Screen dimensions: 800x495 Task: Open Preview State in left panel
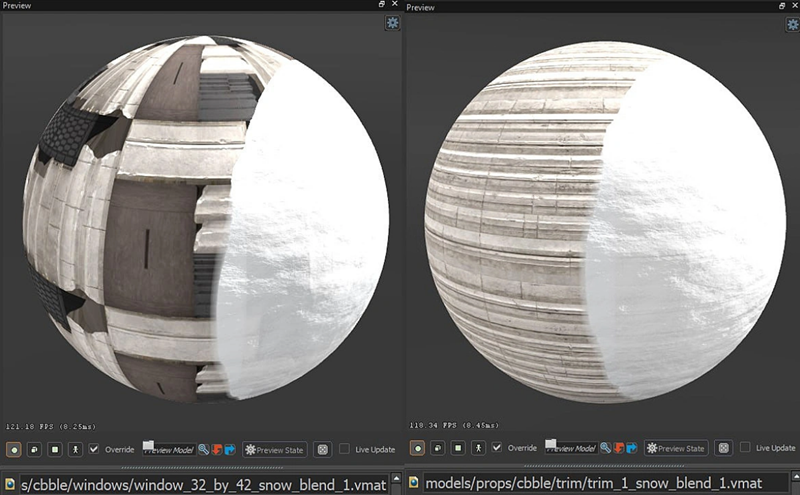(274, 449)
